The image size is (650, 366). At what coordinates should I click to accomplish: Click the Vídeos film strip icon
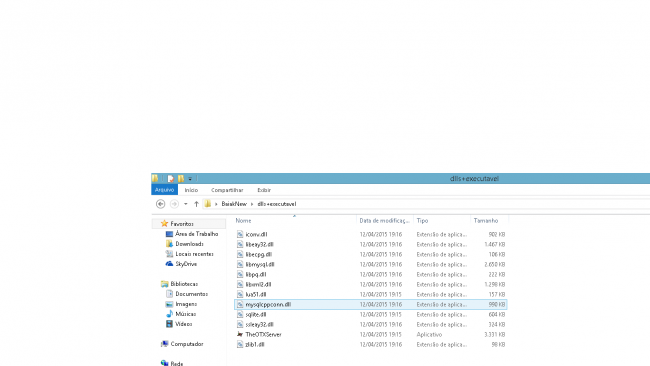tap(169, 324)
